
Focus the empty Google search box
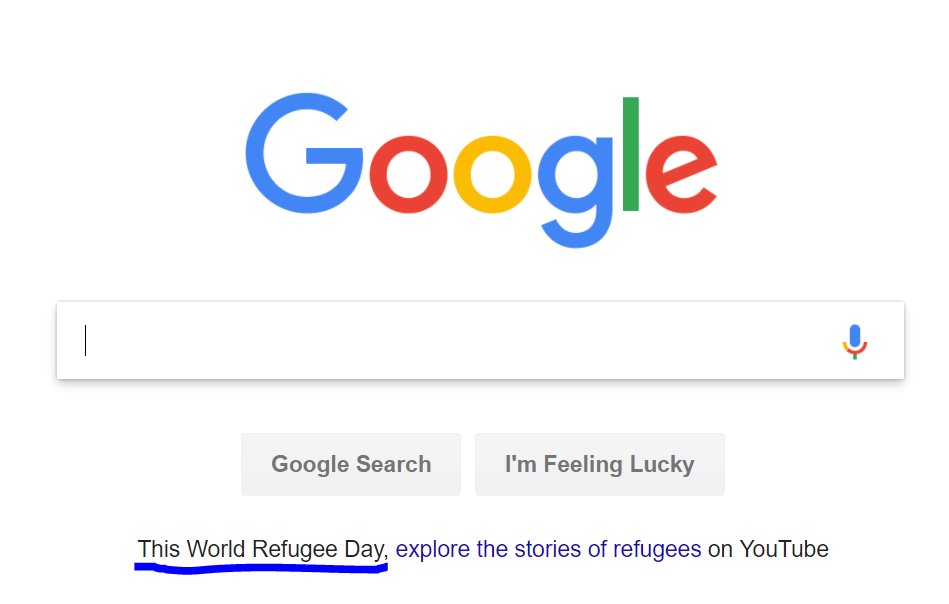point(481,340)
